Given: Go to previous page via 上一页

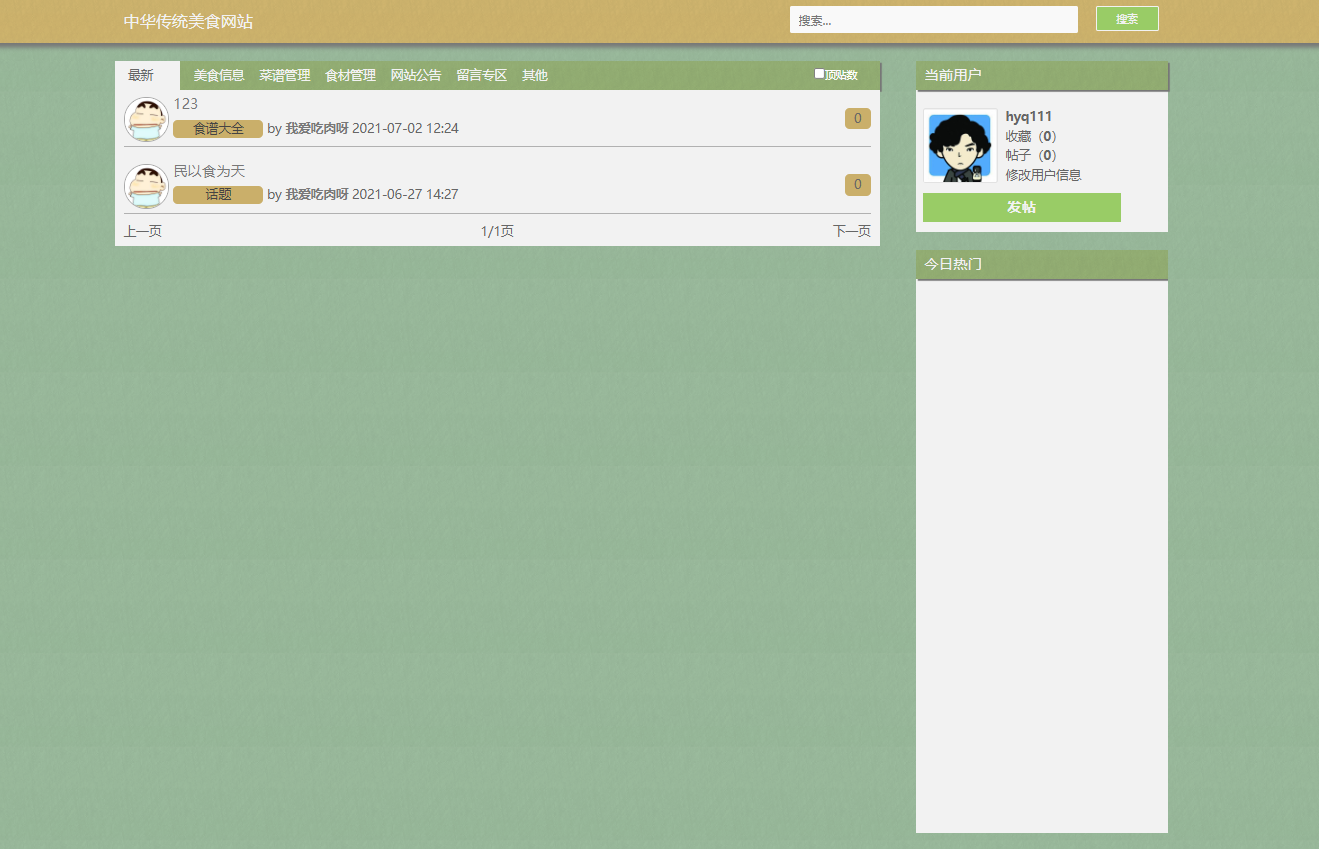Looking at the screenshot, I should pos(143,232).
